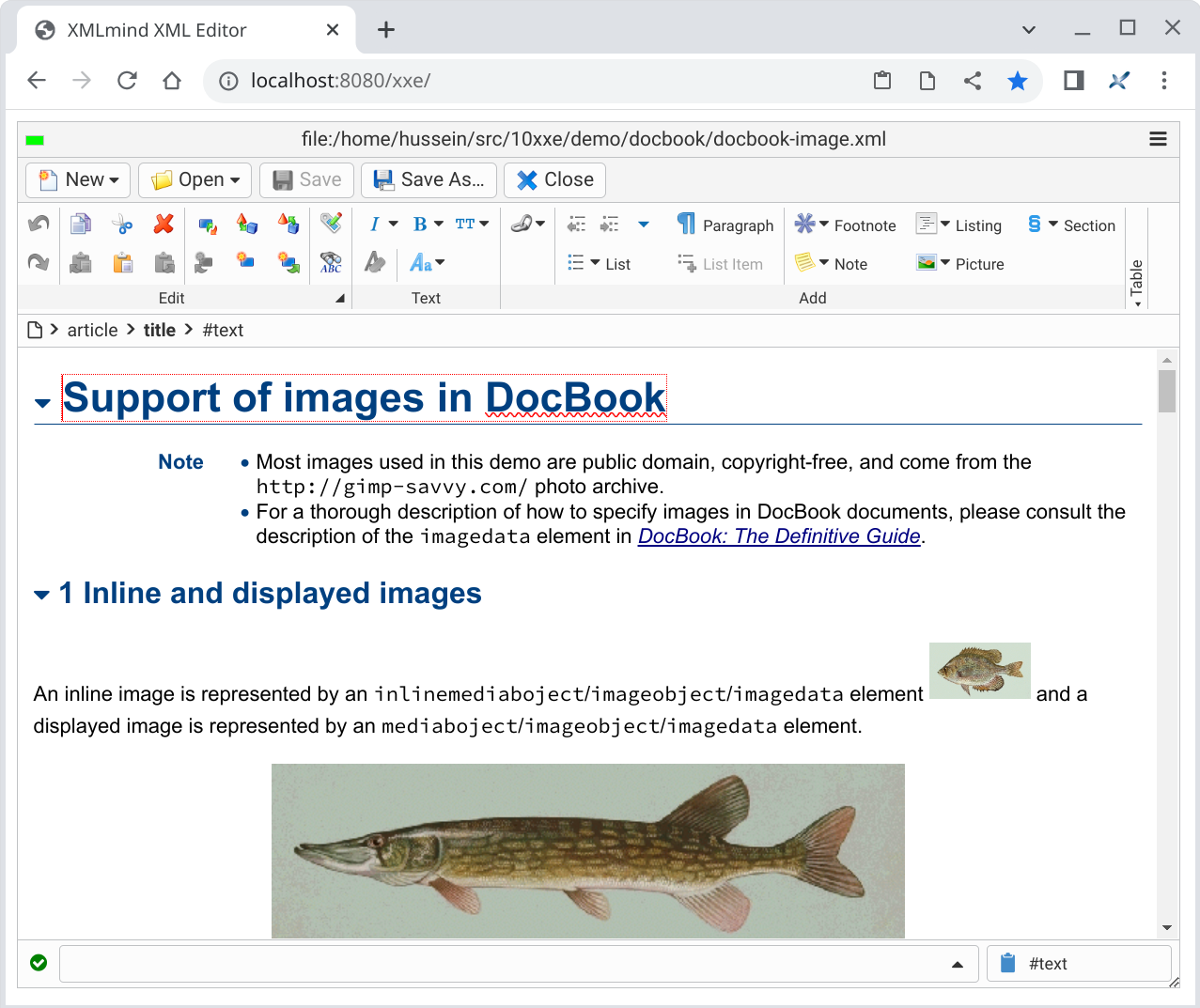
Task: Collapse the article title section triangle
Action: [x=42, y=403]
